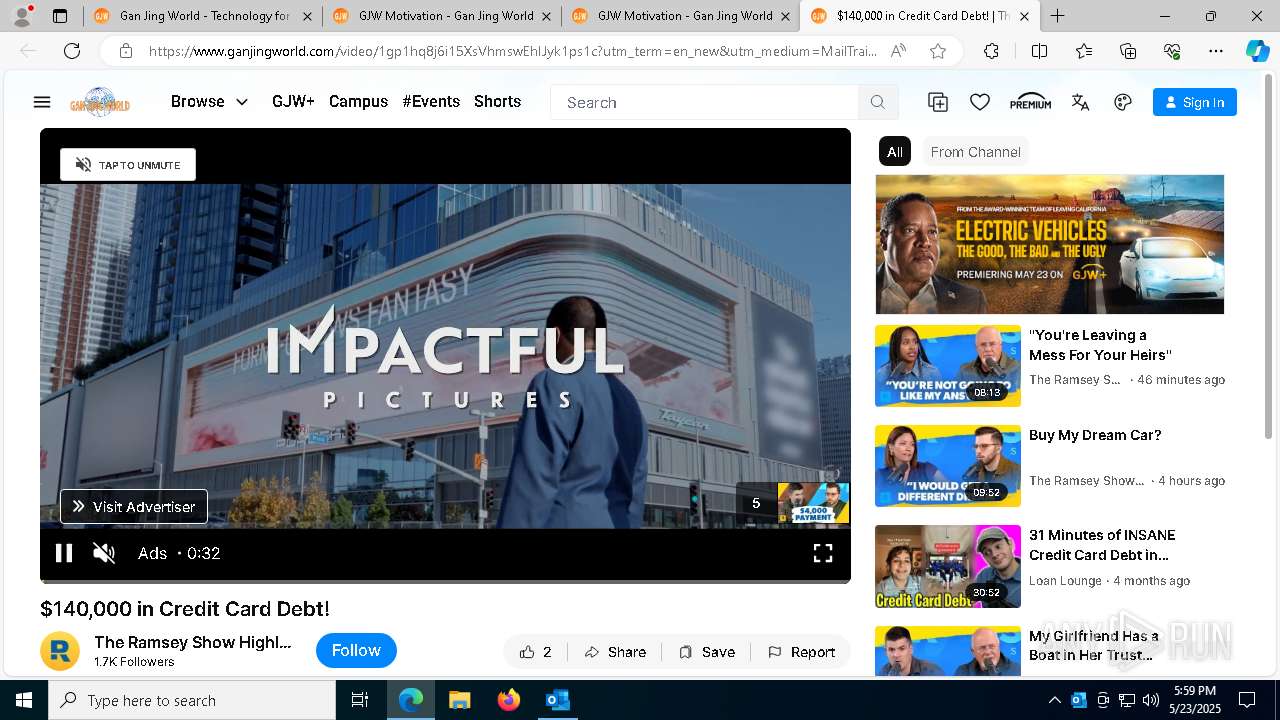Expand the Browse dropdown

point(209,102)
